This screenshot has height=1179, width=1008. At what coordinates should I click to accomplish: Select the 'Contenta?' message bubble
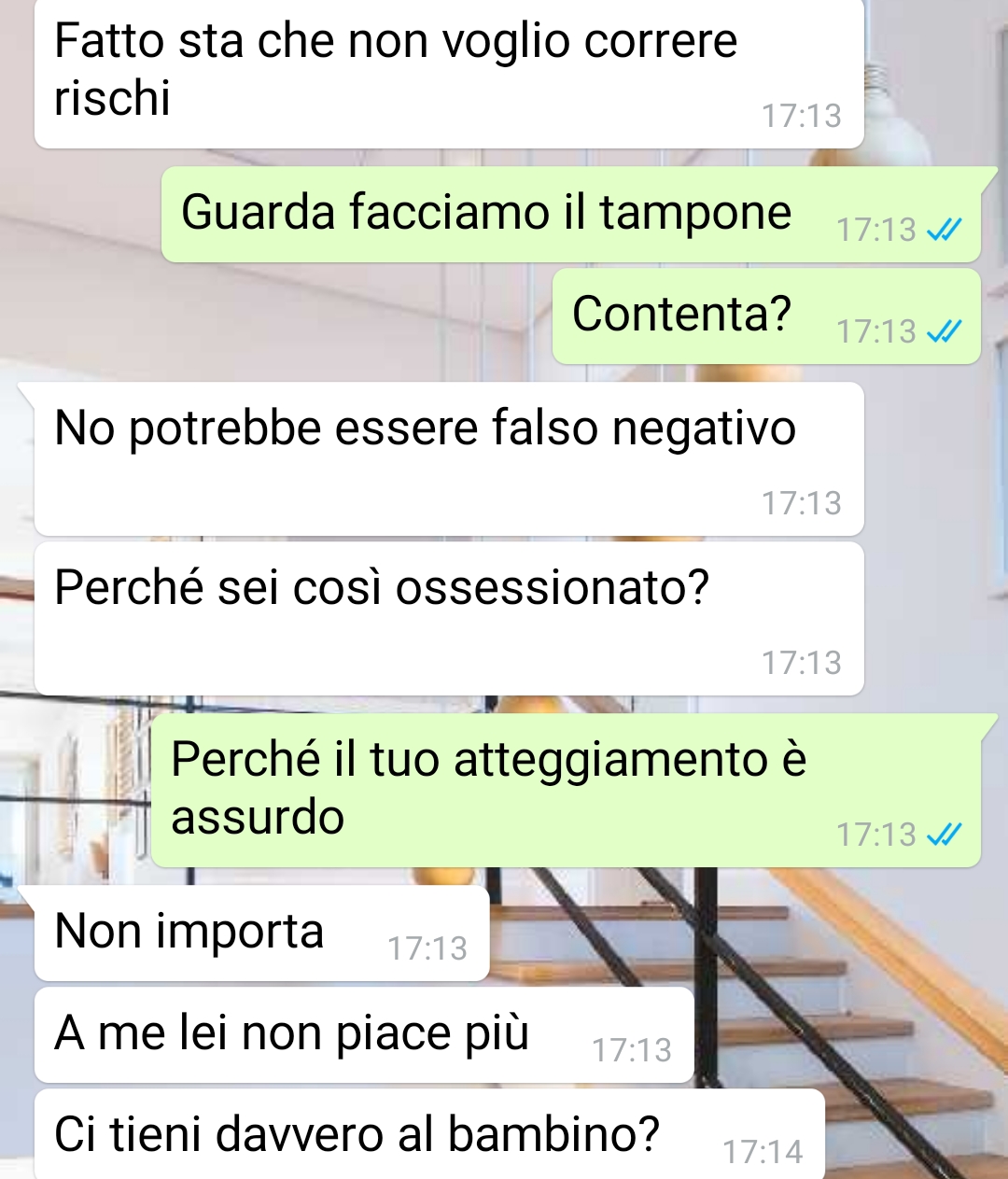coord(766,316)
